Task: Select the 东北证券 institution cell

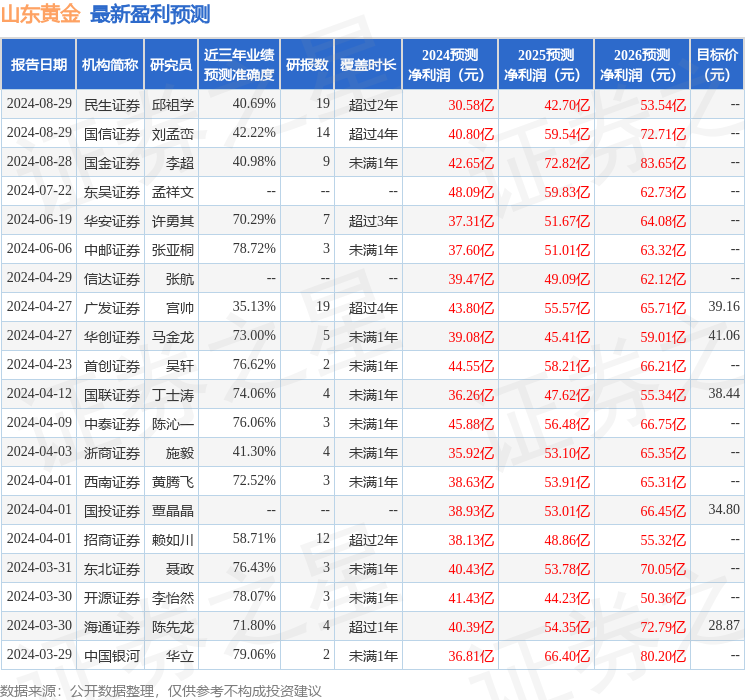Action: tap(112, 569)
